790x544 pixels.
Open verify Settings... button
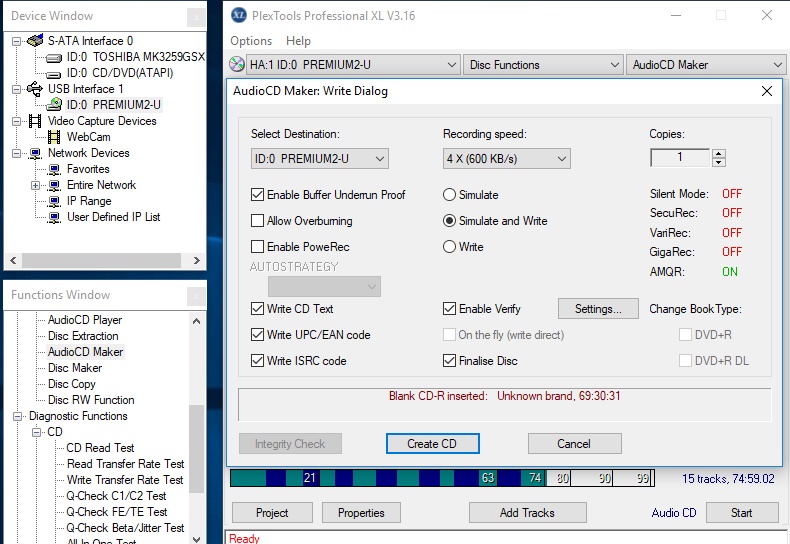coord(598,309)
